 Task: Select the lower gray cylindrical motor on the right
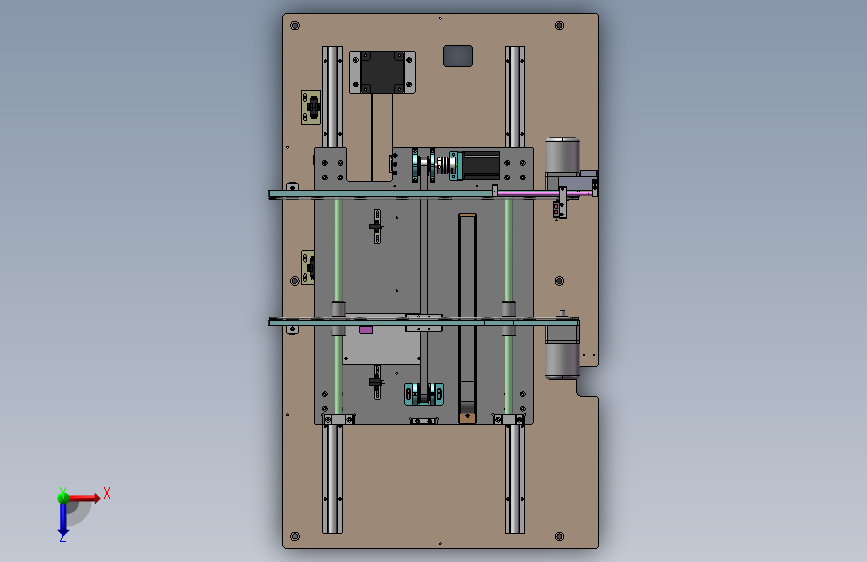562,361
